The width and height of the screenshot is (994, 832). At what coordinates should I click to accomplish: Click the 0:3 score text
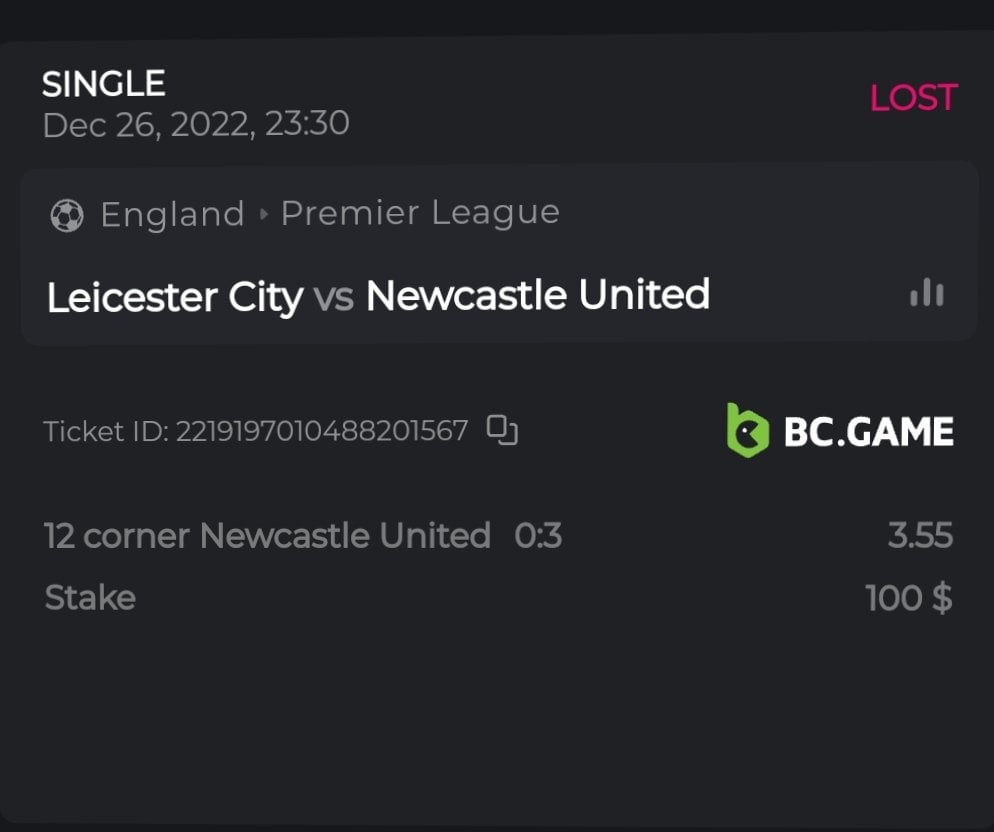click(538, 536)
